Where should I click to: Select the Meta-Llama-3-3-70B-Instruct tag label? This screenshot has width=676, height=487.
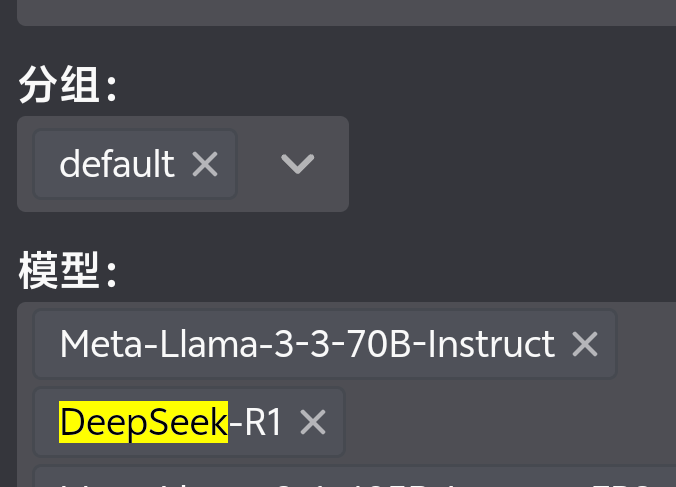[x=307, y=344]
